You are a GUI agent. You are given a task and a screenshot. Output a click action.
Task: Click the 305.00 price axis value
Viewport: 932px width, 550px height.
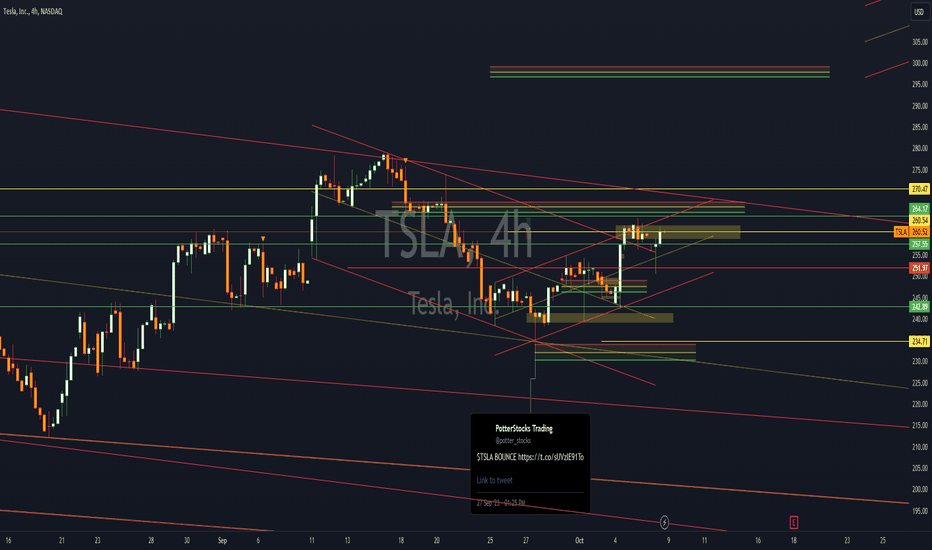pyautogui.click(x=920, y=42)
